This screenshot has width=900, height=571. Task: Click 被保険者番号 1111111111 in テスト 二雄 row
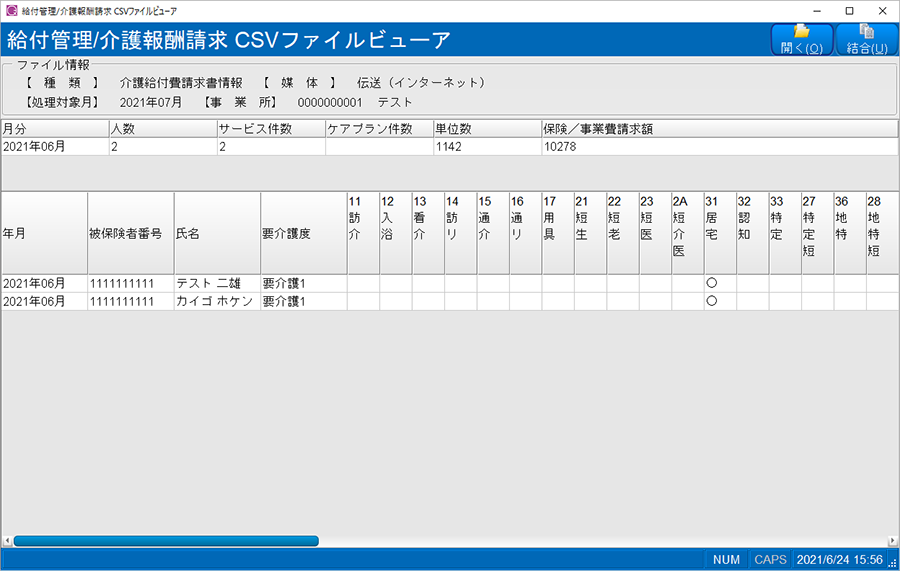(x=131, y=283)
